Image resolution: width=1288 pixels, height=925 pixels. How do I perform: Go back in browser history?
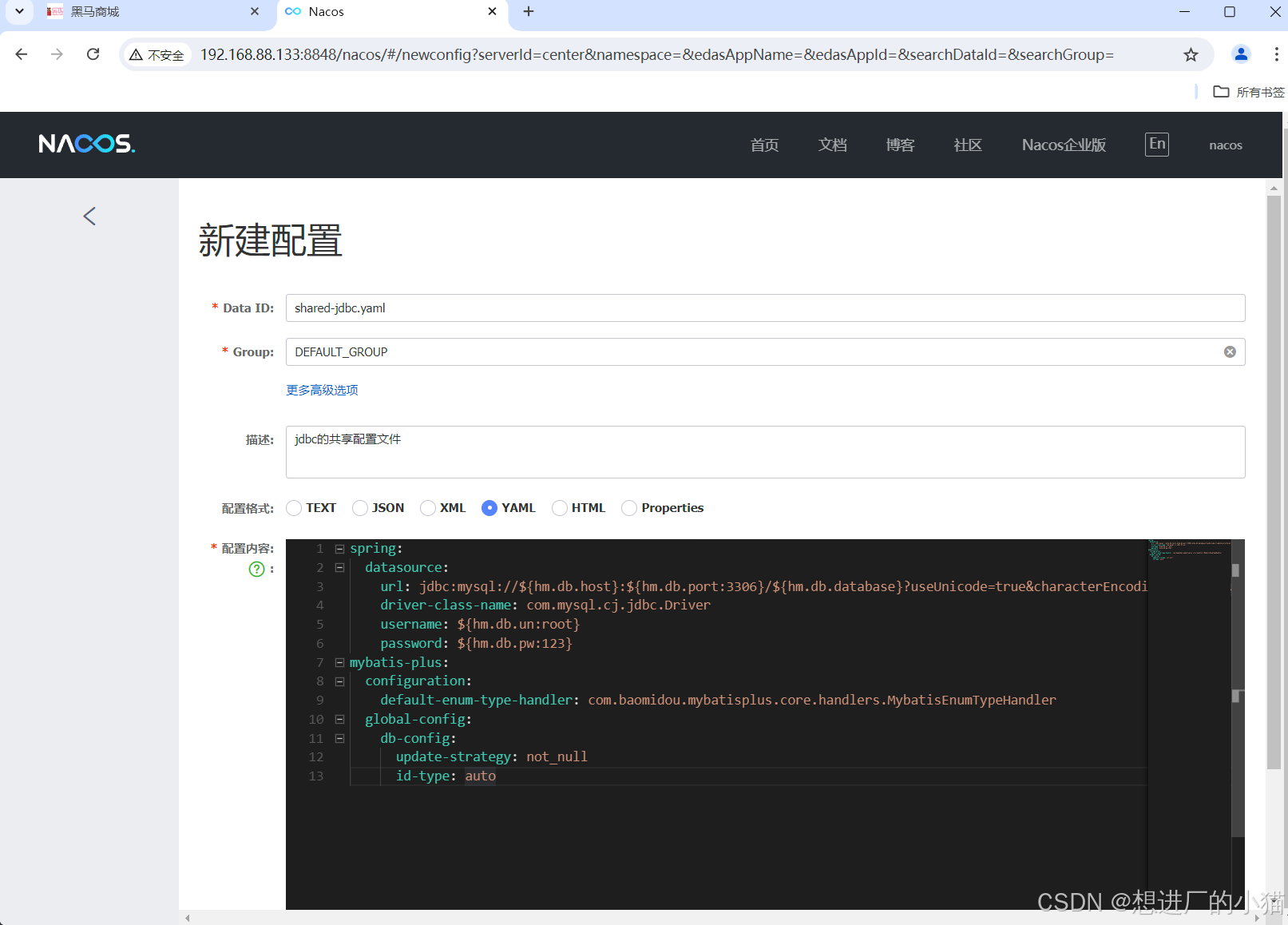point(22,54)
